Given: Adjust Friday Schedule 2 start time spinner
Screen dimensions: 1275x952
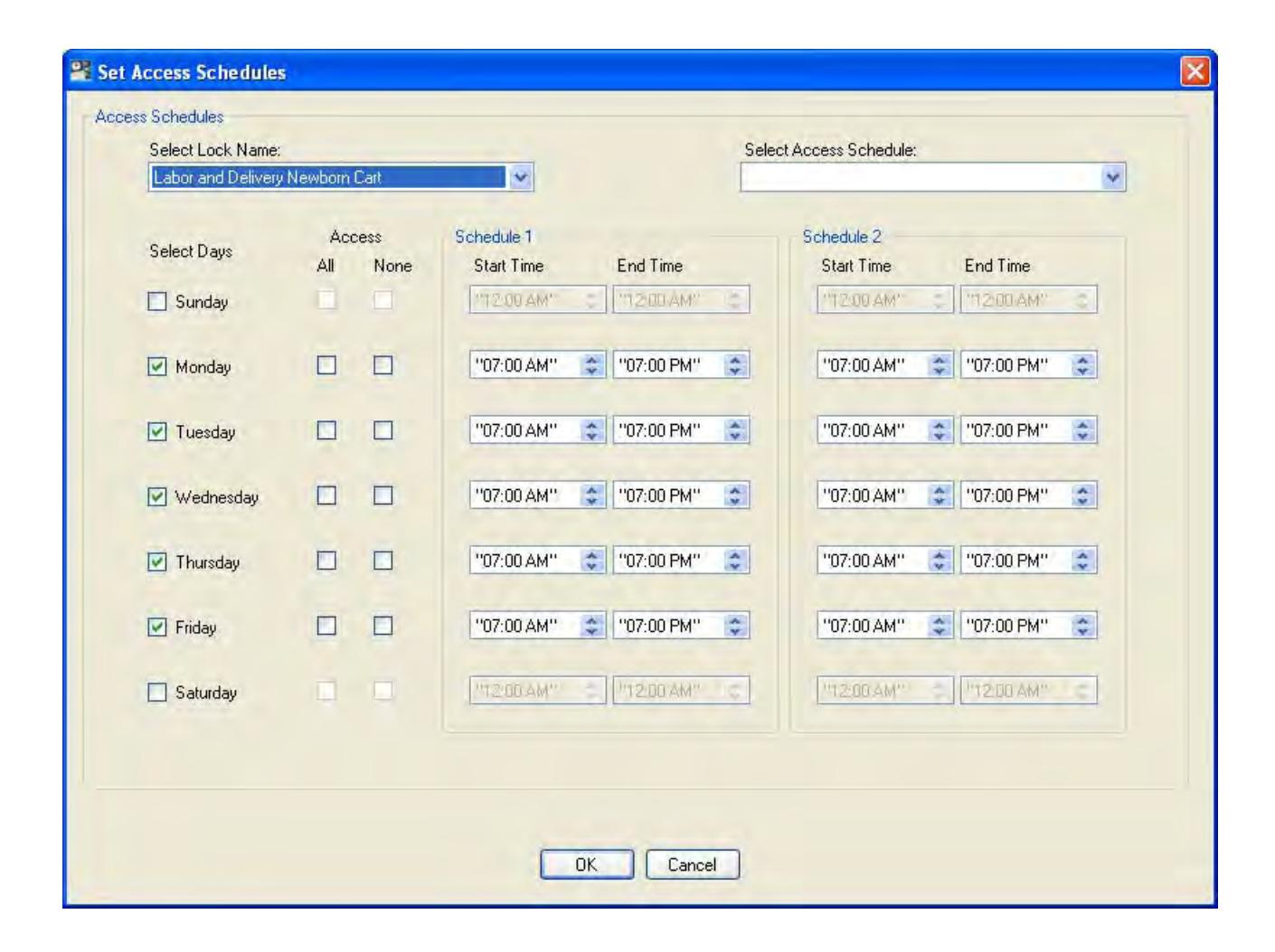Looking at the screenshot, I should [940, 626].
